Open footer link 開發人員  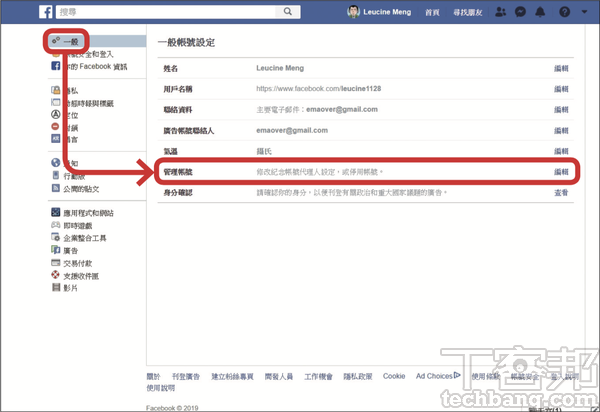[279, 376]
